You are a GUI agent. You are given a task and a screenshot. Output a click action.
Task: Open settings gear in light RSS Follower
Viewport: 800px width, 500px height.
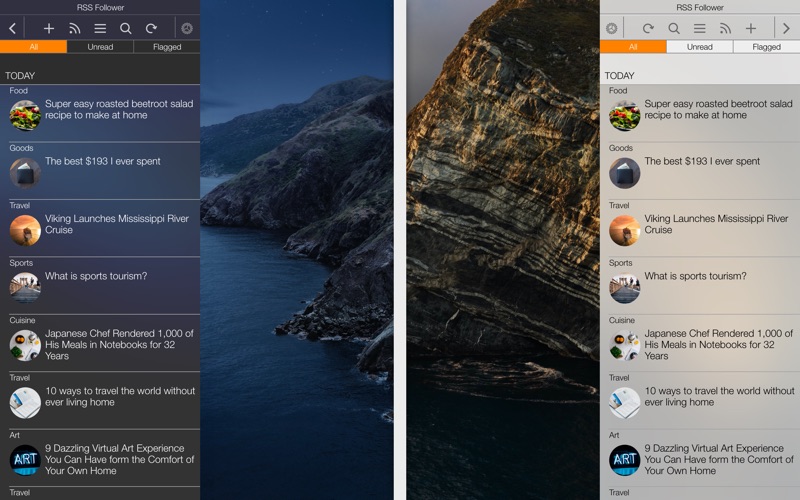coord(611,29)
